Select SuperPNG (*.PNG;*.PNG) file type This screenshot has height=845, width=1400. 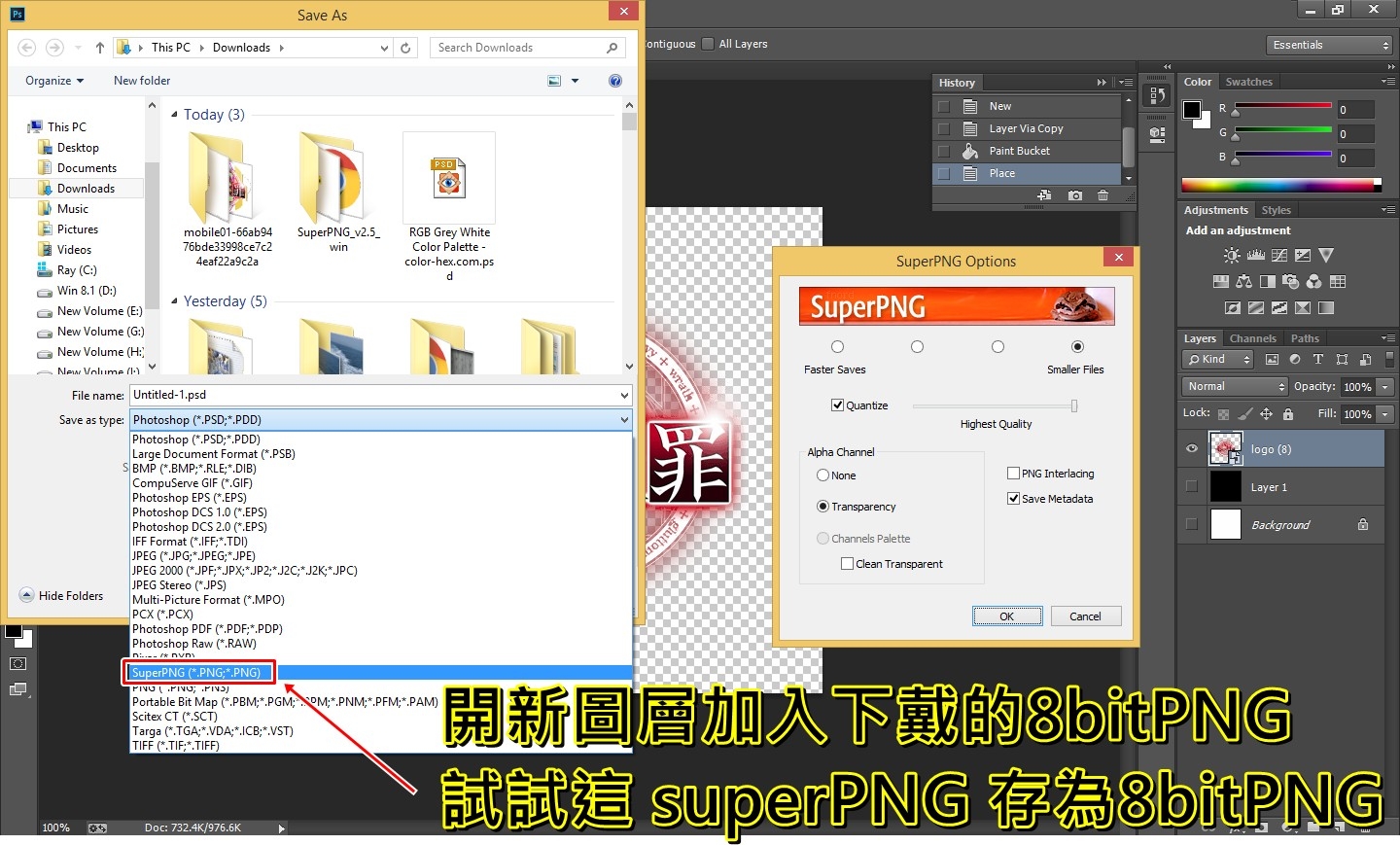click(381, 673)
